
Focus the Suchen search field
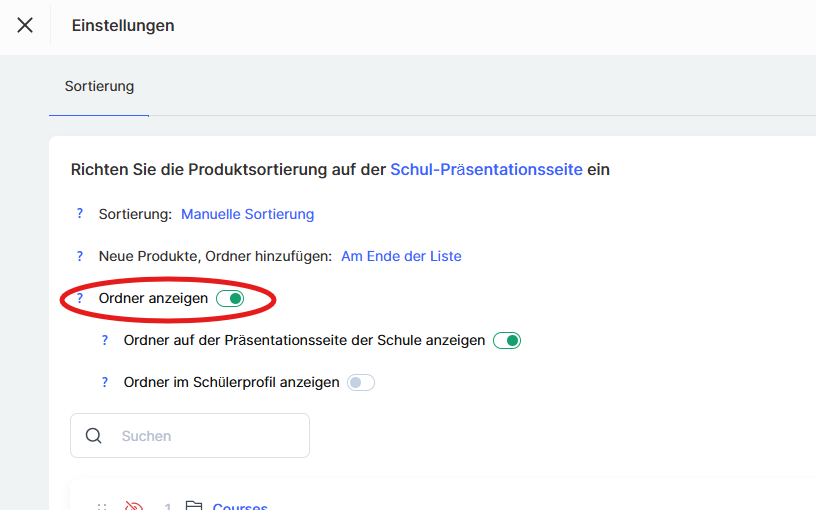[x=205, y=436]
